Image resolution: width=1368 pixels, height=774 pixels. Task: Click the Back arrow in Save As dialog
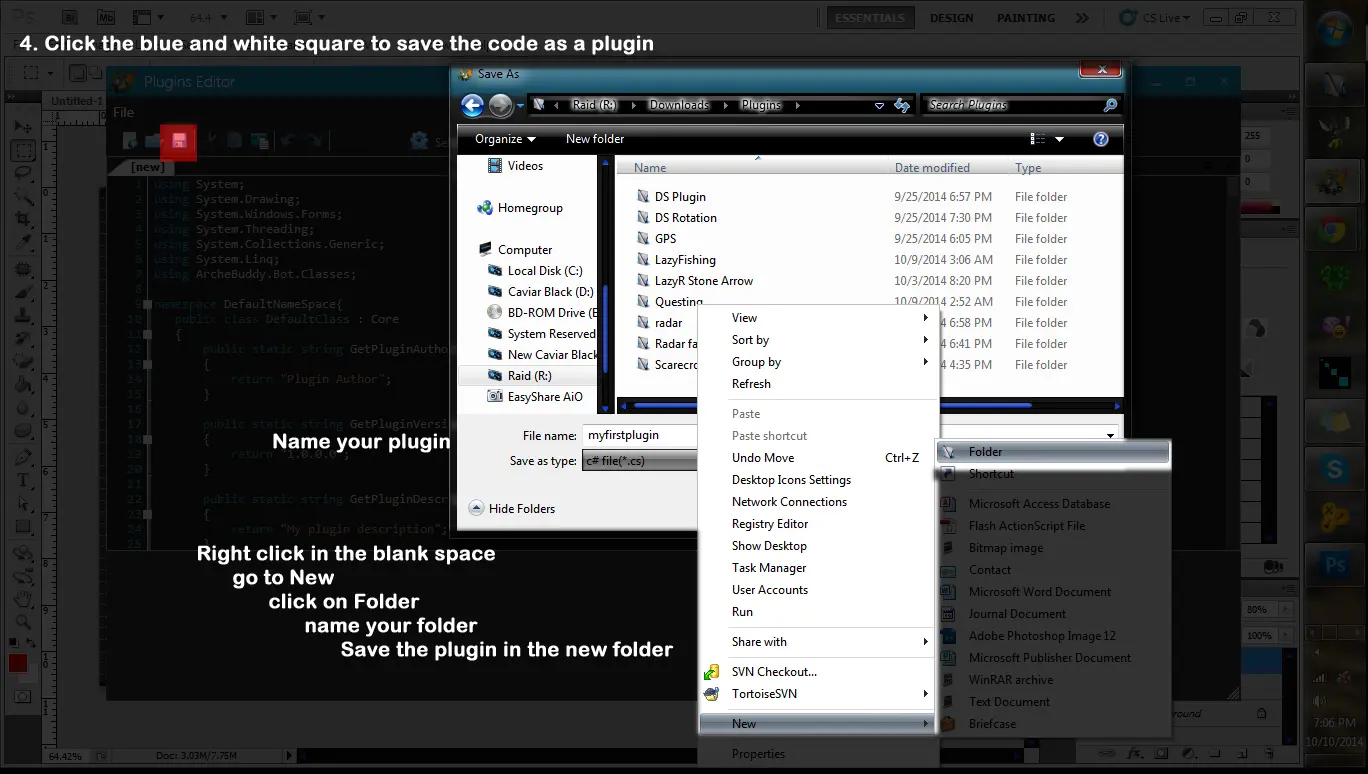472,105
